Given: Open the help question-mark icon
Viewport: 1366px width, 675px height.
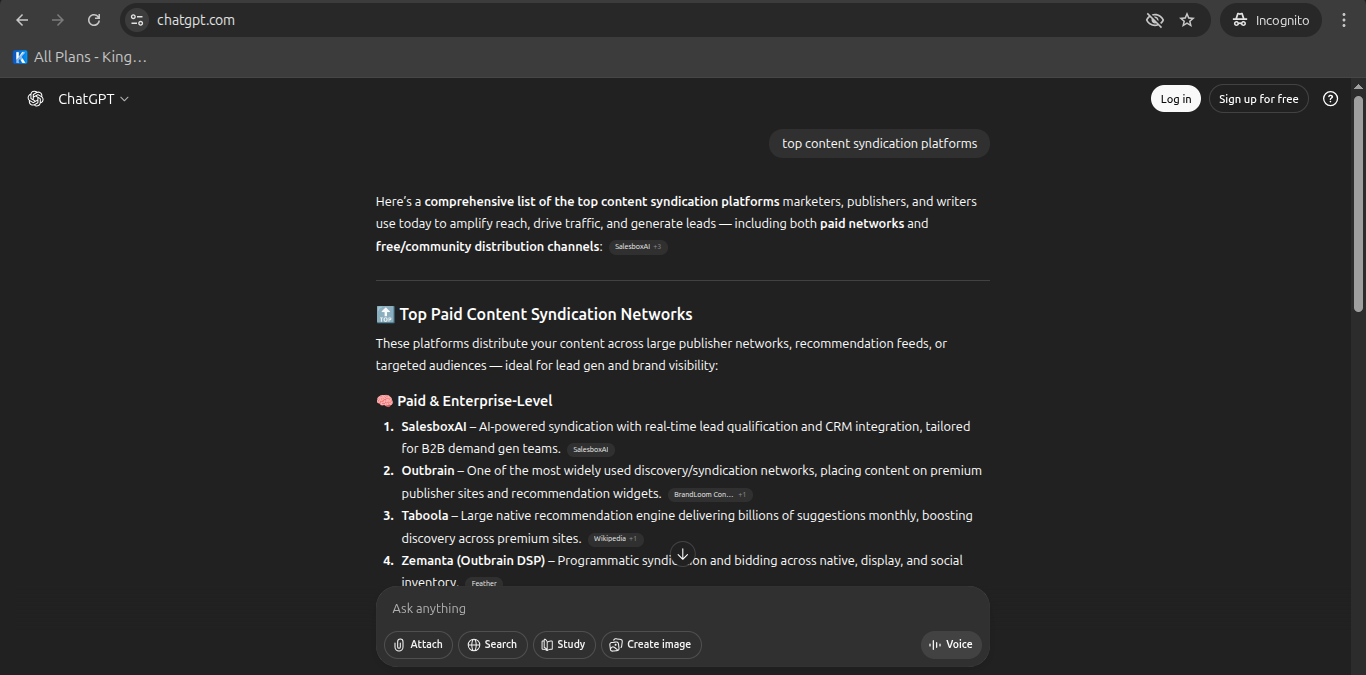Looking at the screenshot, I should click(x=1330, y=98).
